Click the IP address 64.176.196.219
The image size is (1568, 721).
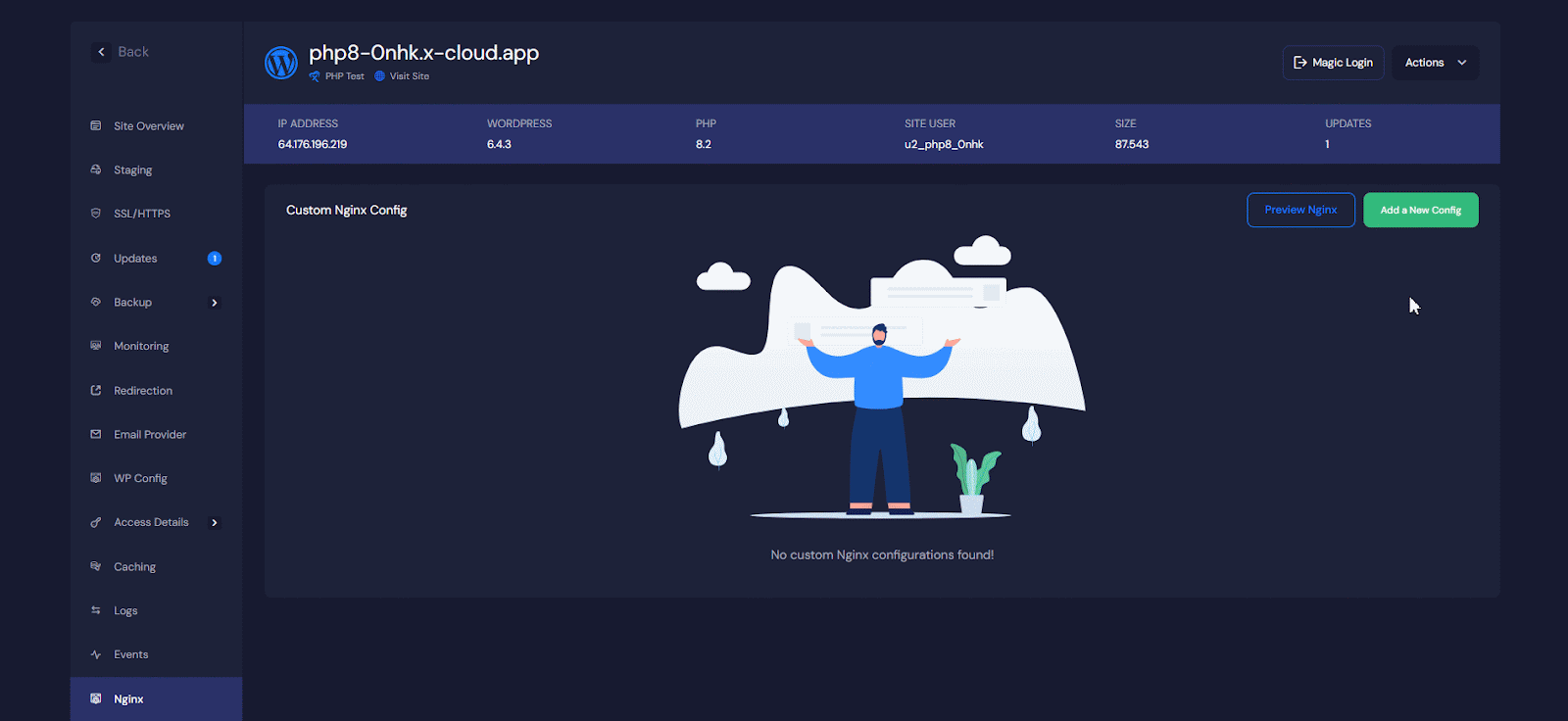tap(313, 144)
